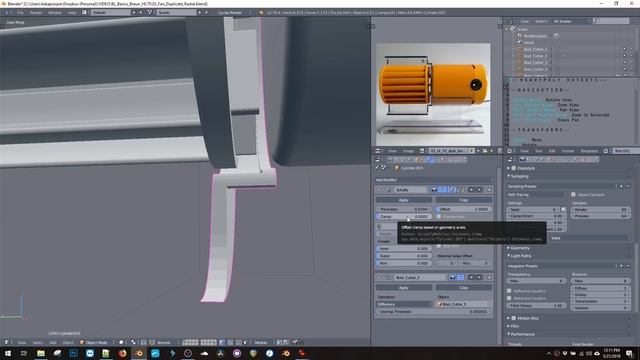Select Bool_Cutter_3 in the outliner
This screenshot has height=360, width=640.
point(535,63)
